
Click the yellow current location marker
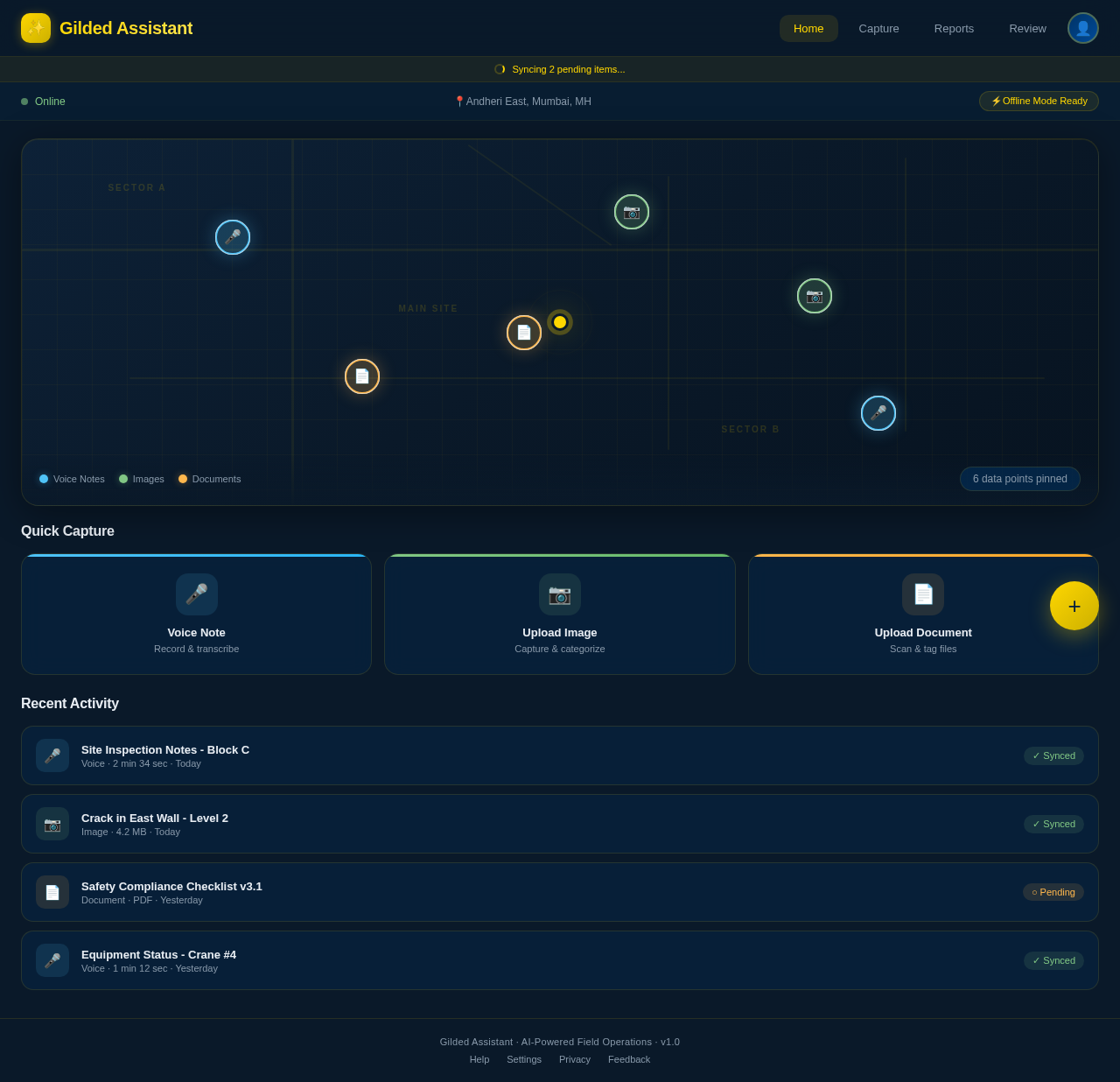(x=560, y=322)
